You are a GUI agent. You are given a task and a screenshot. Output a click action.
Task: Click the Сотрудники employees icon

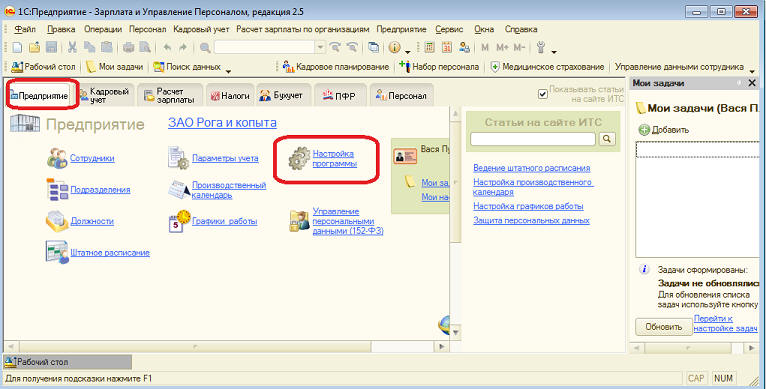click(57, 158)
